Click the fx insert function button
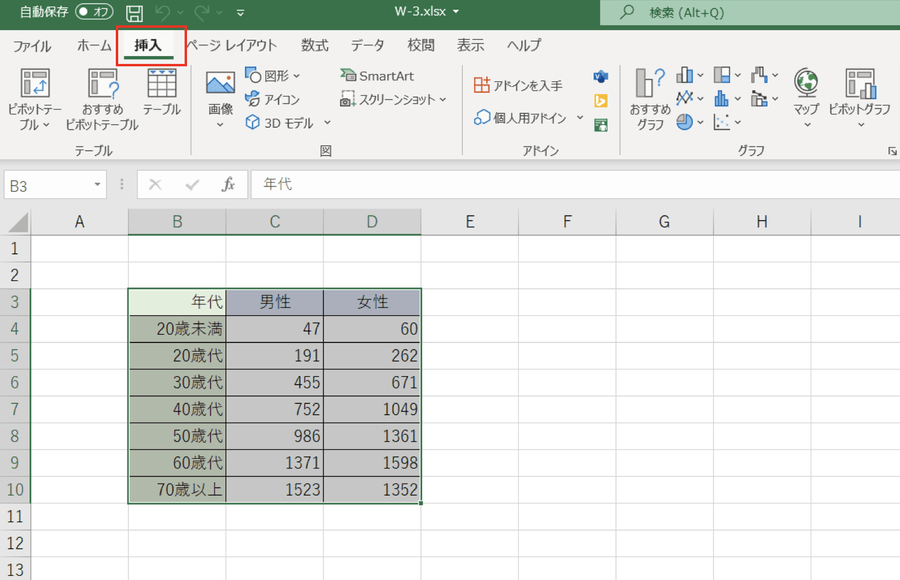 point(228,185)
